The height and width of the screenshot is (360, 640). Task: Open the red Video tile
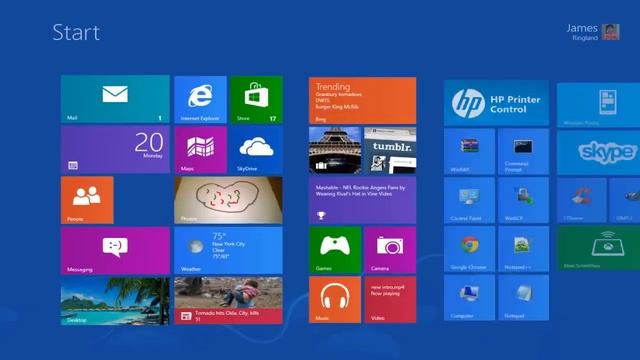(390, 300)
